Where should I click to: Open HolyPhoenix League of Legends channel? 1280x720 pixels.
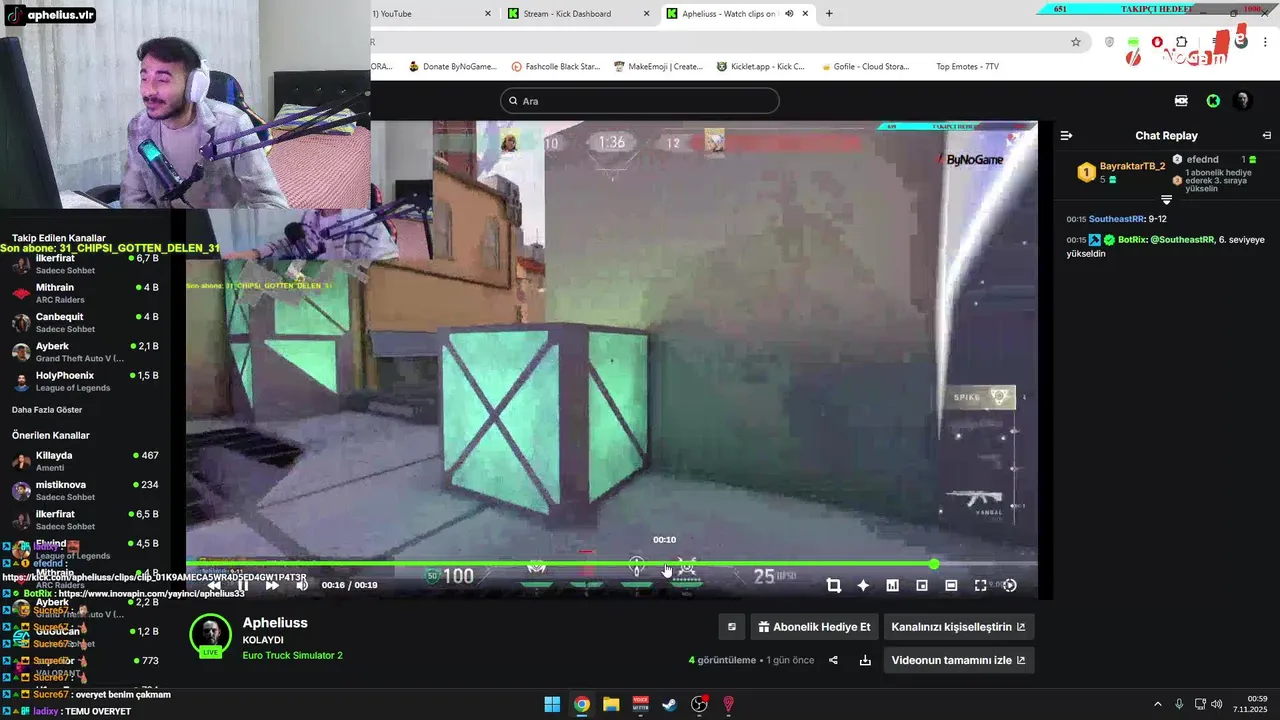point(85,381)
